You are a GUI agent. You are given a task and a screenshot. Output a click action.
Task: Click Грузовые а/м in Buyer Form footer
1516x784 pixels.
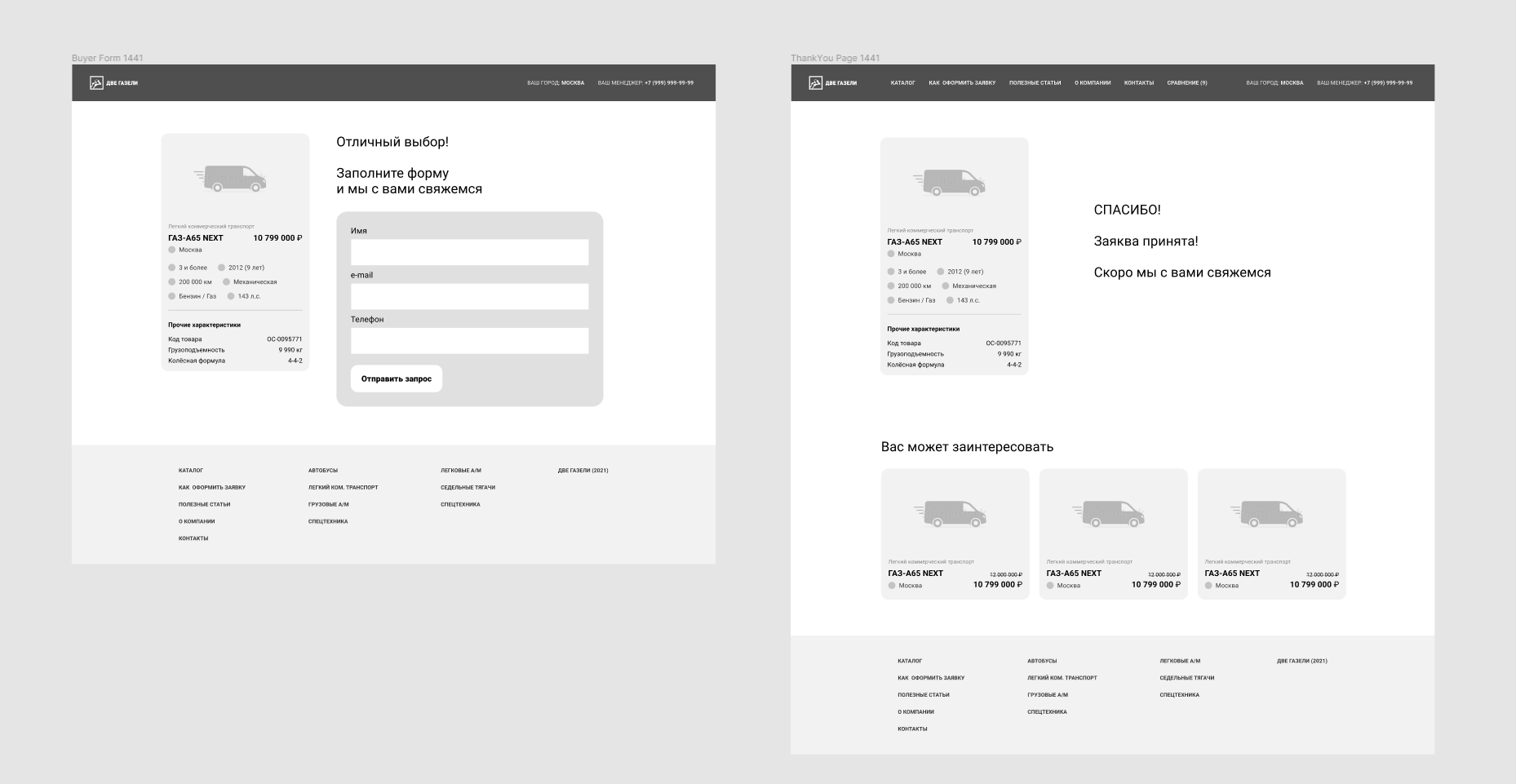(x=329, y=505)
